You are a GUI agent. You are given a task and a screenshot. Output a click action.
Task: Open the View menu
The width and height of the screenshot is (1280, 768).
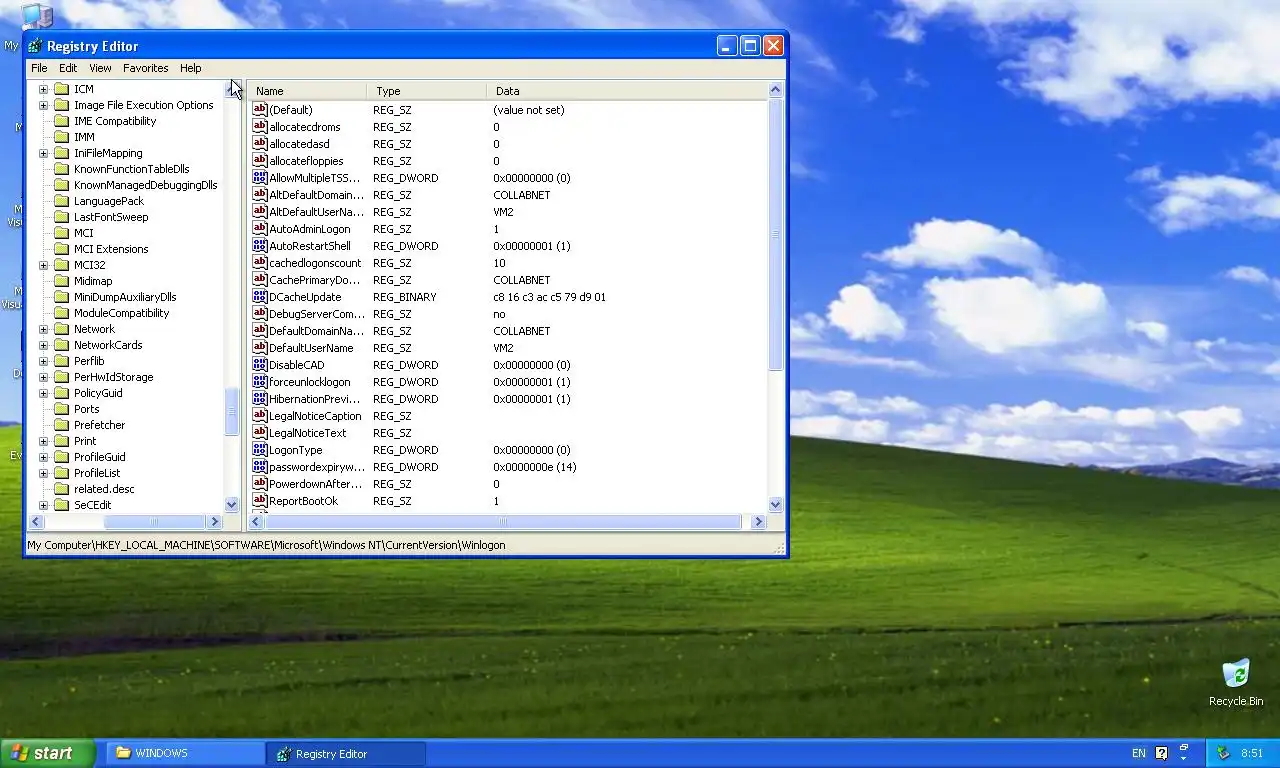pyautogui.click(x=100, y=68)
